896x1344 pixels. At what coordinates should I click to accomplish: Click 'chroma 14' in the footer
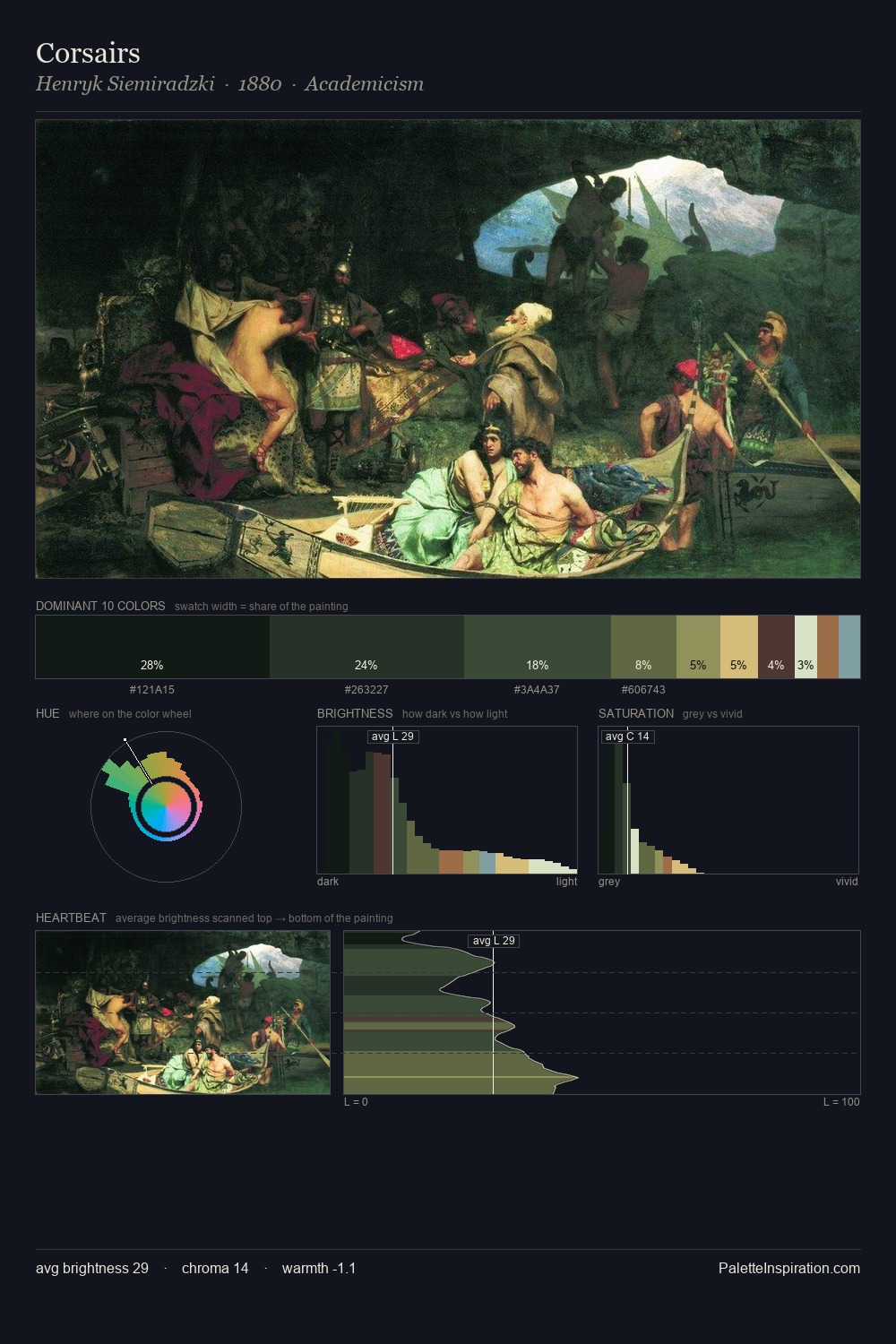tap(215, 1268)
